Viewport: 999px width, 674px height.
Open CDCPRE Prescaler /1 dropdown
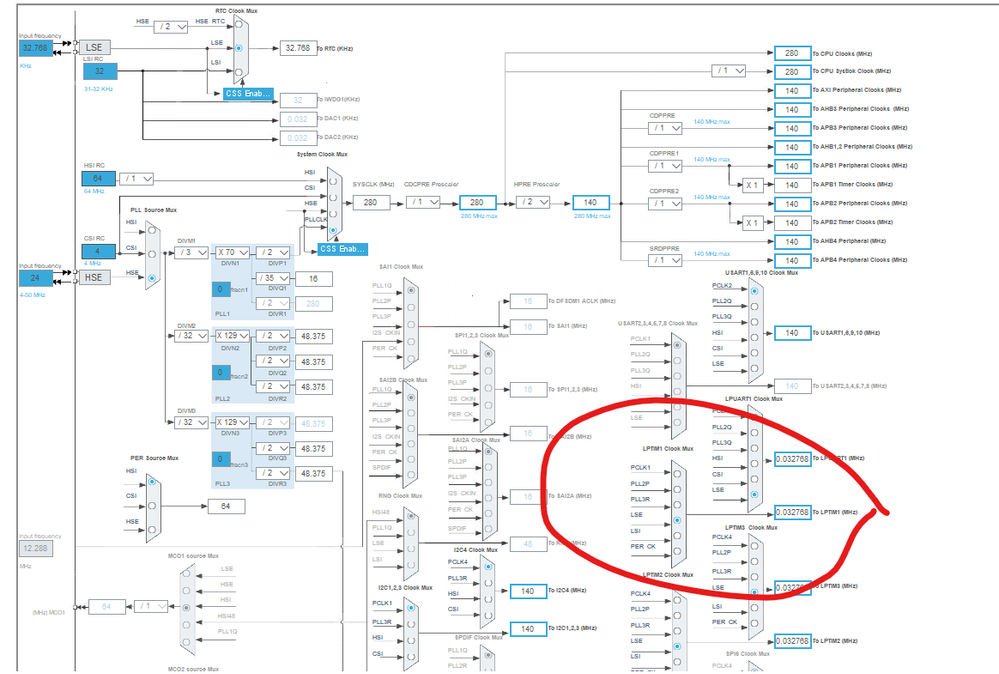click(424, 202)
